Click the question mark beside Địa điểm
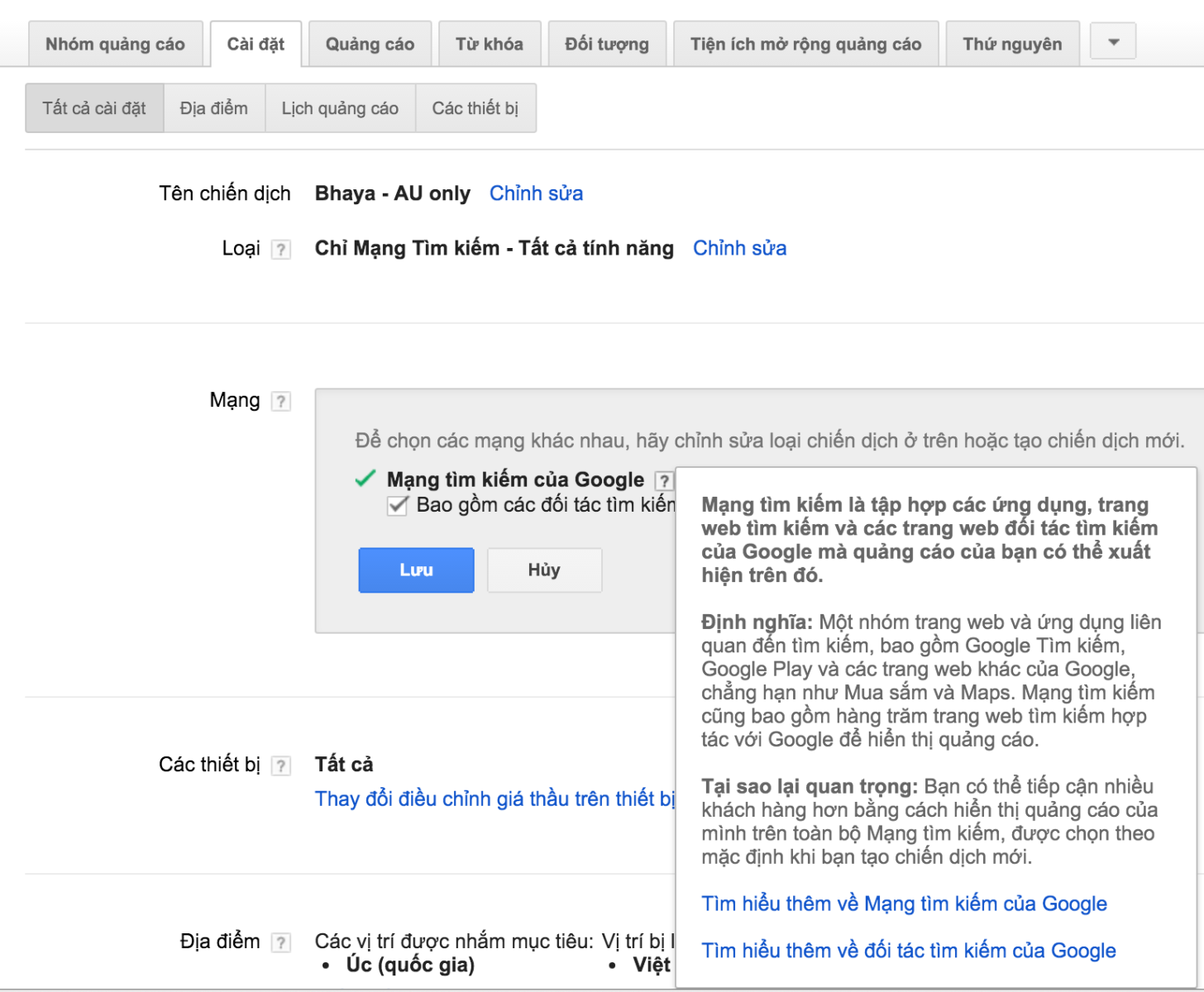This screenshot has height=992, width=1204. (x=281, y=942)
